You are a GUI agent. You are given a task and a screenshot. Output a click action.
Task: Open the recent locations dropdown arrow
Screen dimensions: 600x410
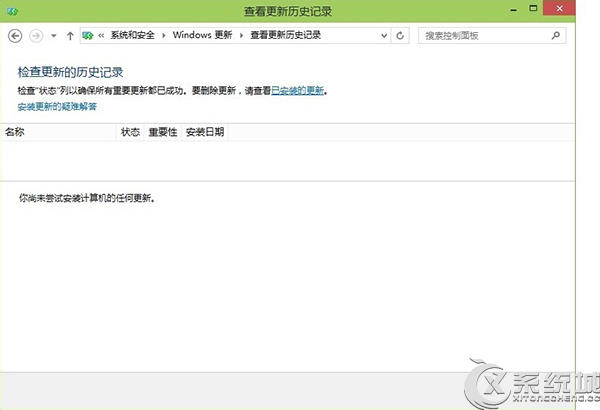[54, 36]
